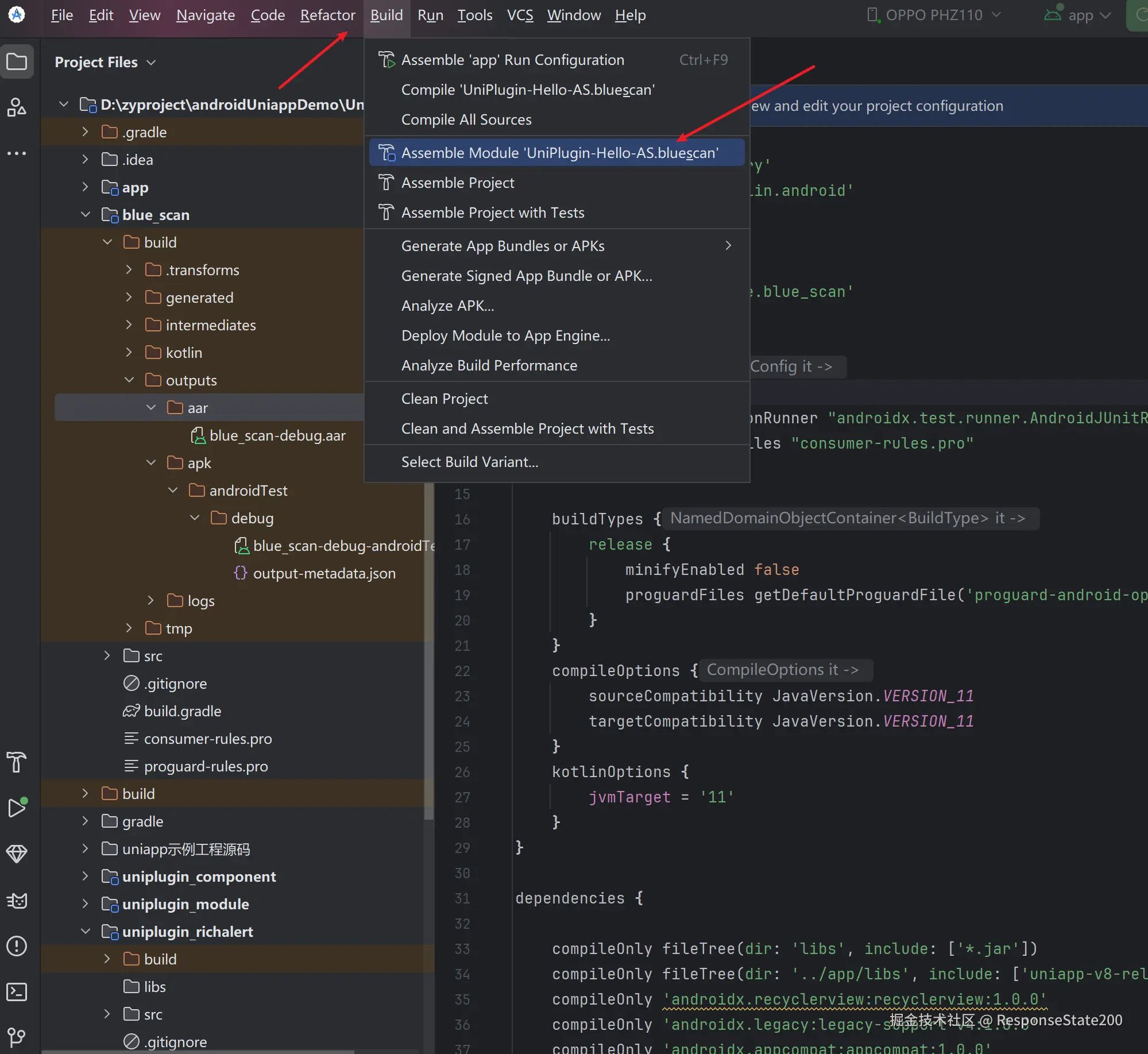Screen dimensions: 1148x1054
Task: Open the Problems exclamation icon
Action: [x=17, y=945]
